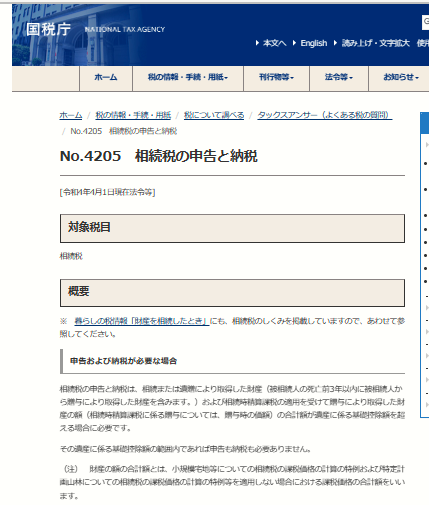Click the 国税庁 logo in header
The image size is (429, 505).
pyautogui.click(x=48, y=29)
